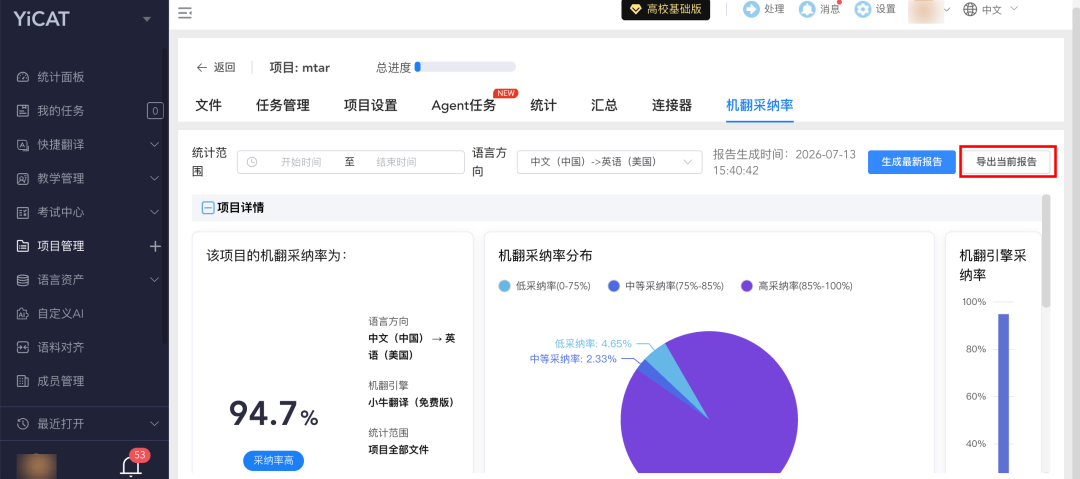The height and width of the screenshot is (479, 1080).
Task: Switch to 汇总 tab
Action: (x=604, y=105)
